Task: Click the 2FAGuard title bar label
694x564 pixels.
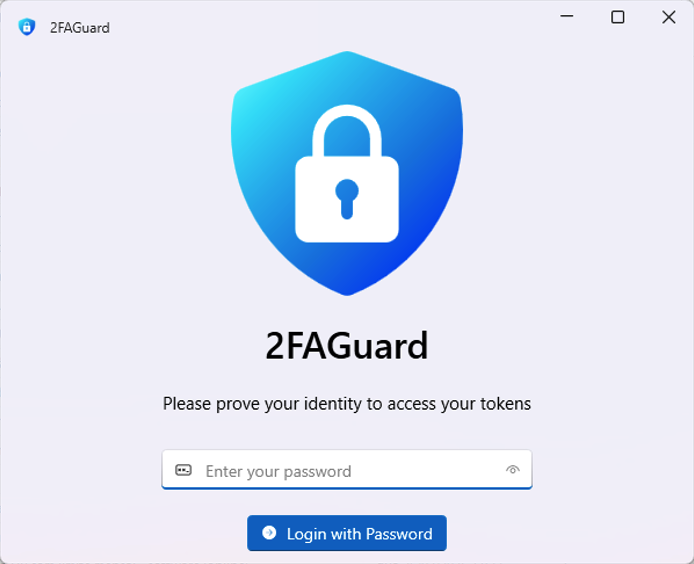Action: coord(80,27)
